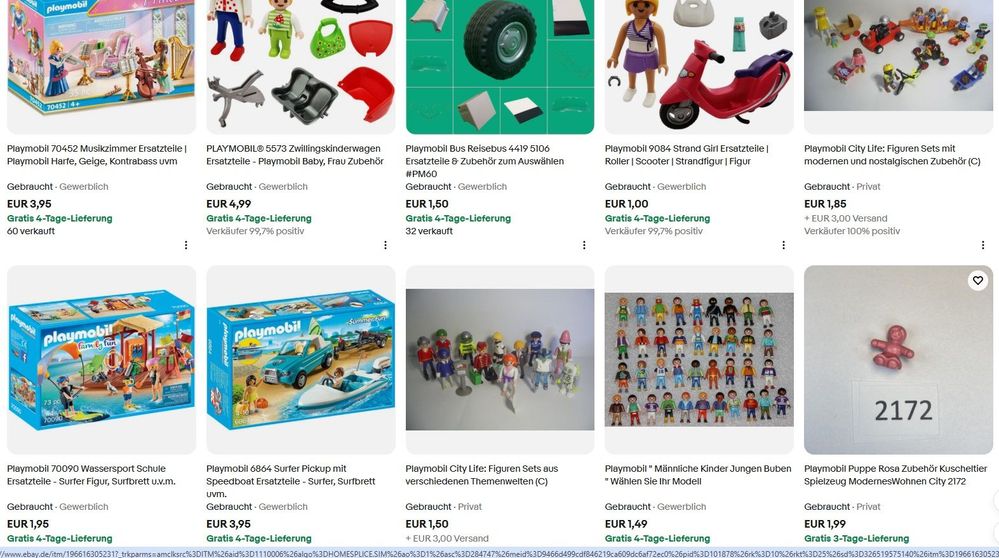The height and width of the screenshot is (558, 999).
Task: View Wassersport Schule 70090 box image
Action: 101,360
